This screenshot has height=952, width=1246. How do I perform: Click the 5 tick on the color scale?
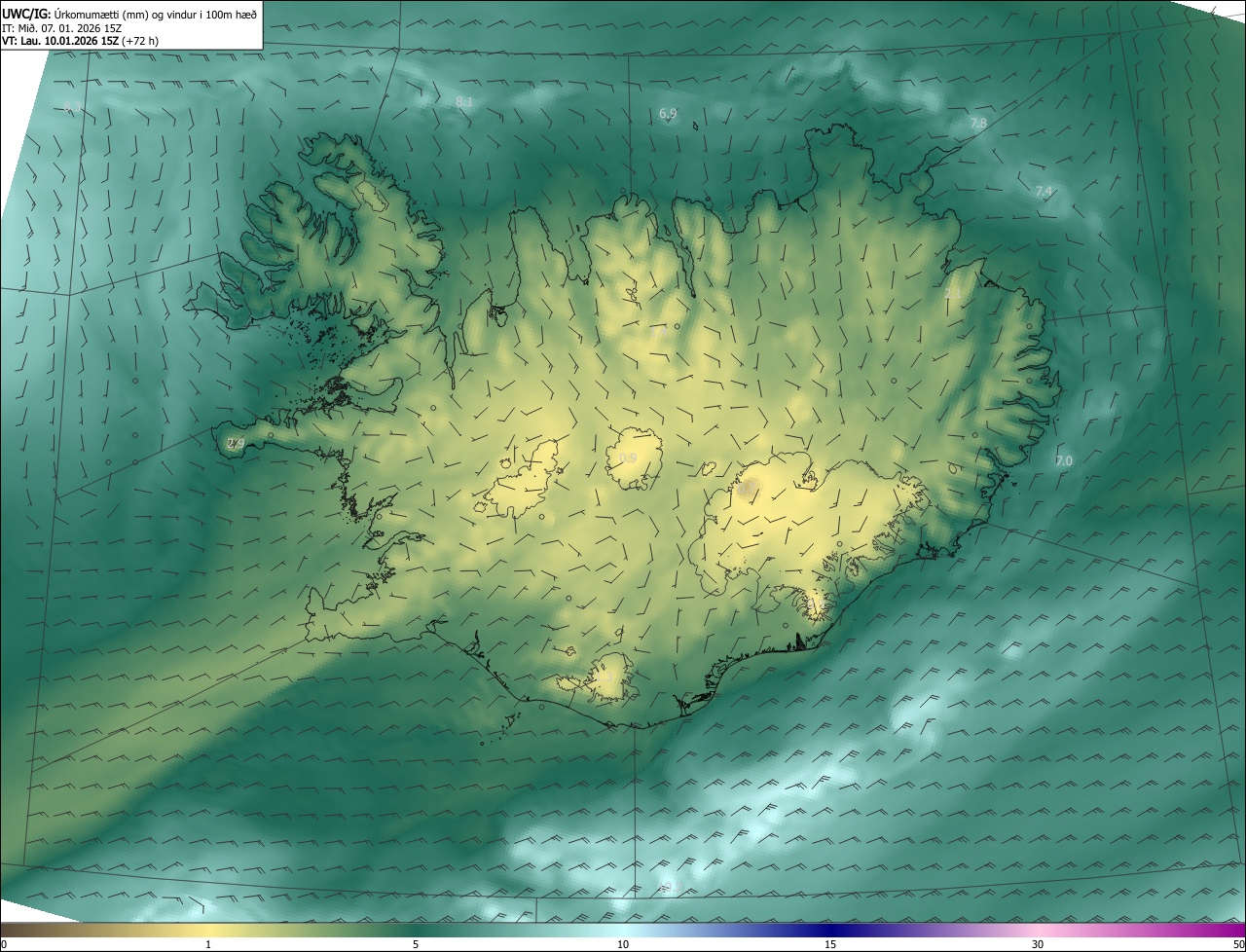[x=416, y=944]
